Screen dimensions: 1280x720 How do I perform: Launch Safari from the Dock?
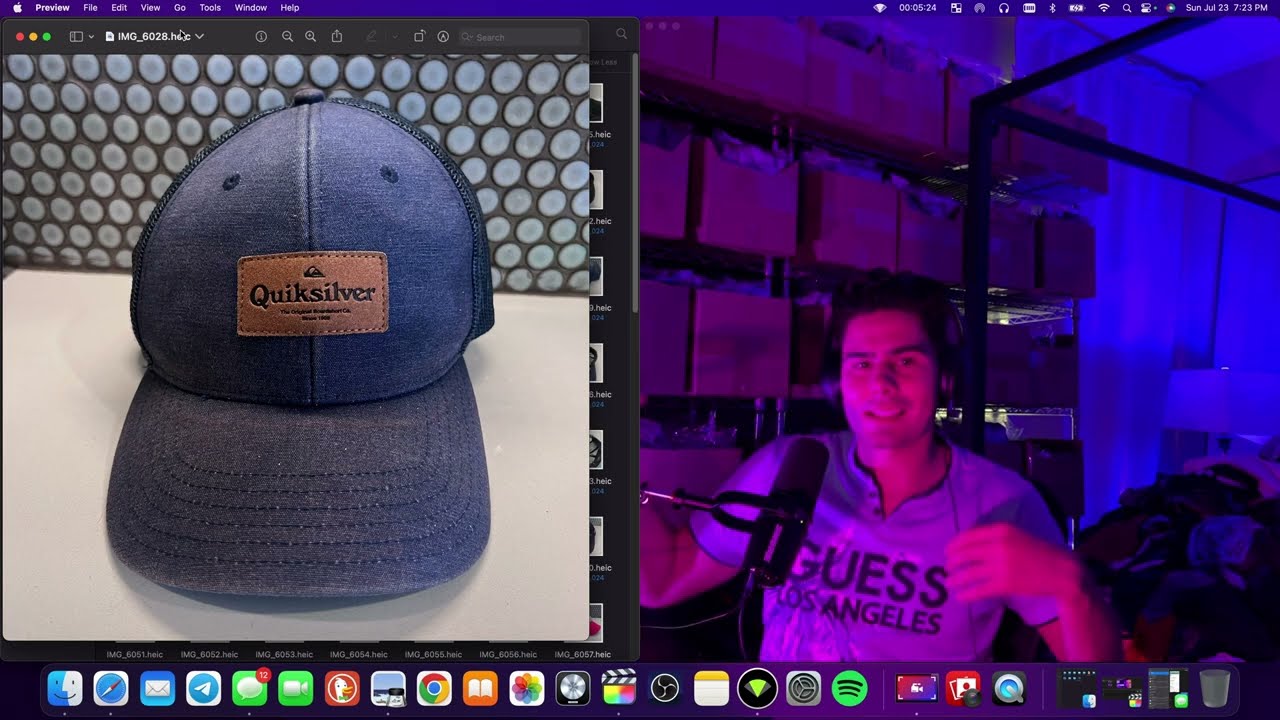[111, 688]
